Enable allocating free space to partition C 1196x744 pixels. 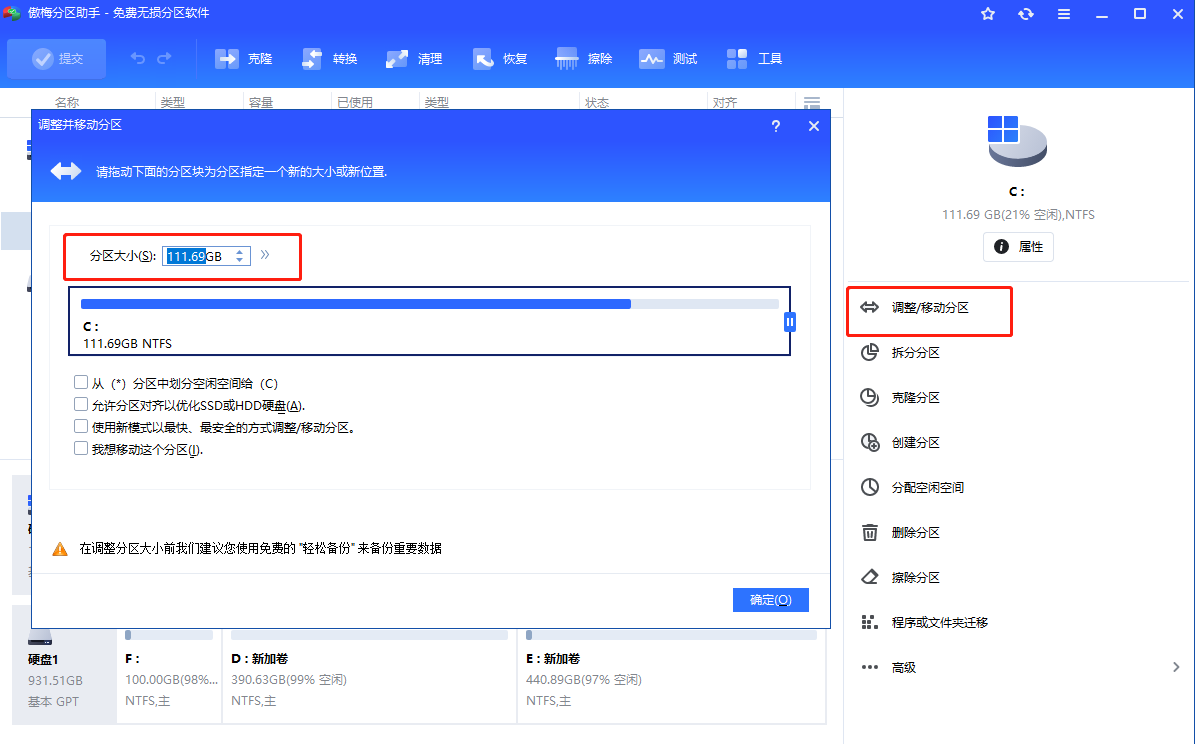81,382
